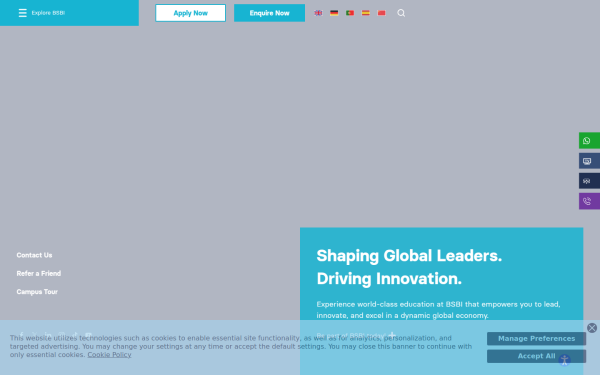Open the Contact Us link
Viewport: 600px width, 375px height.
click(34, 255)
